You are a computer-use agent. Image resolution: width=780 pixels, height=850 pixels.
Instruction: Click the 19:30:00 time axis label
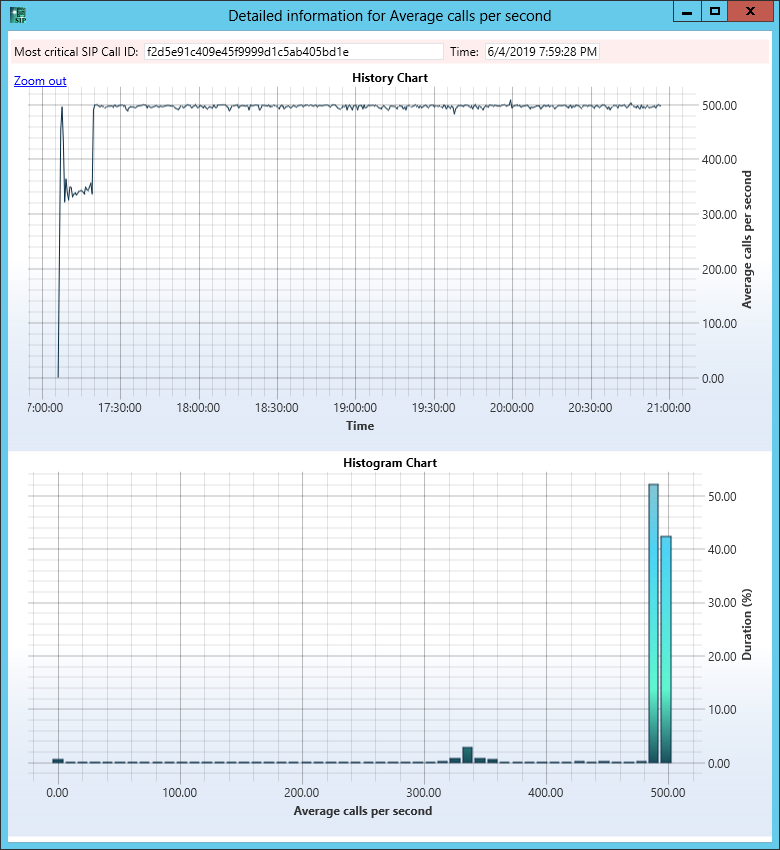(x=434, y=408)
